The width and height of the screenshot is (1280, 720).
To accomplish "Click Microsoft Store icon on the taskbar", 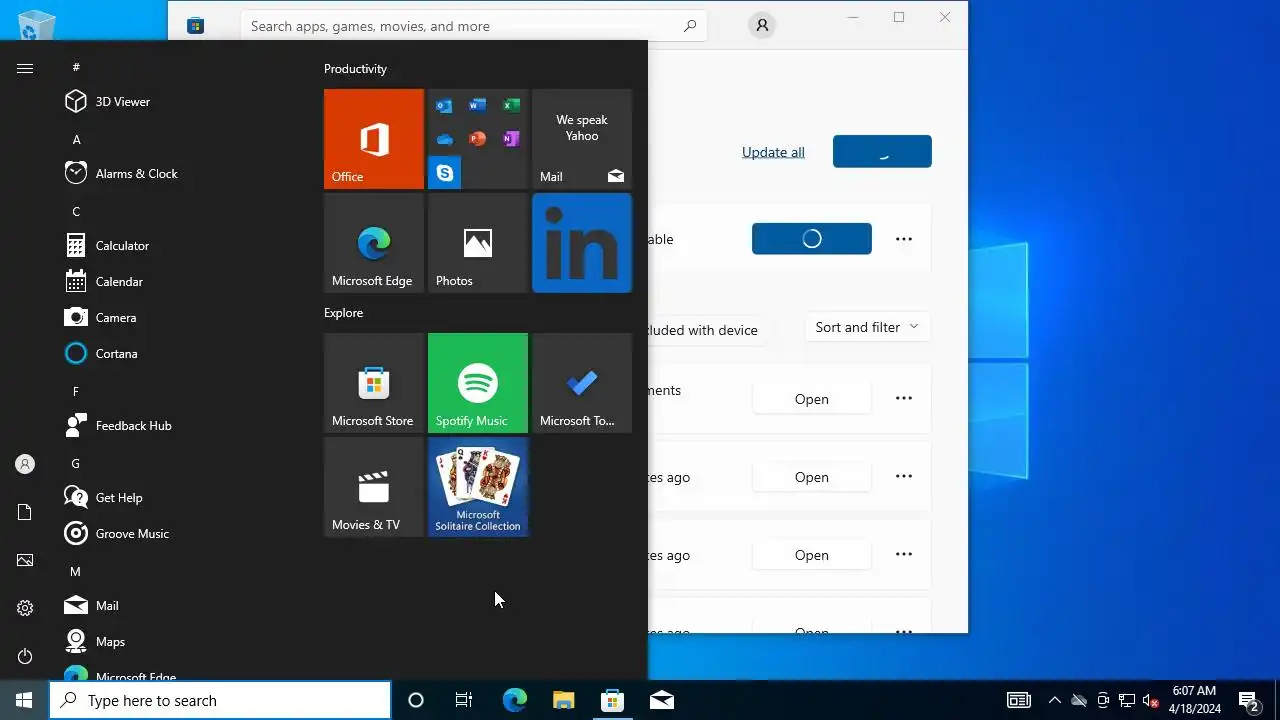I will (x=612, y=700).
